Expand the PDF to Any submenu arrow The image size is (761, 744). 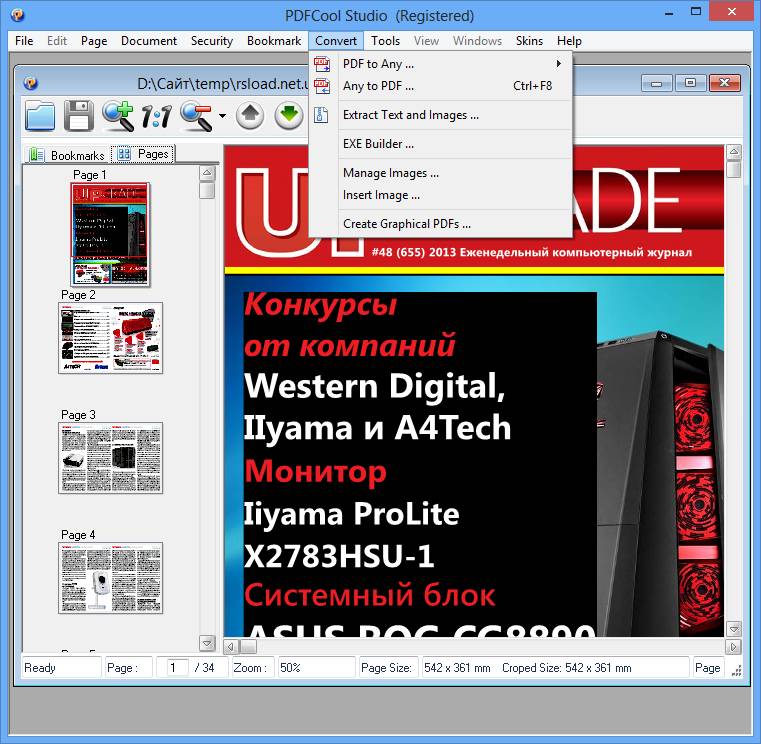pyautogui.click(x=559, y=64)
